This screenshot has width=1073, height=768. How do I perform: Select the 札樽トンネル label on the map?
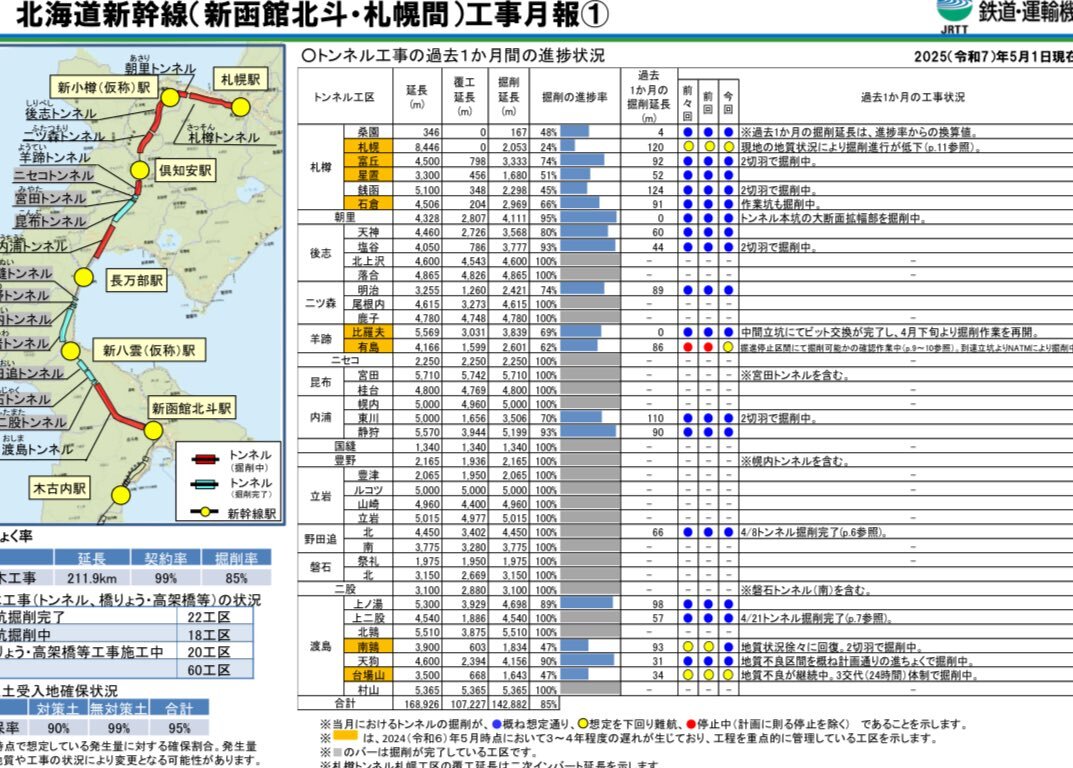[x=224, y=137]
